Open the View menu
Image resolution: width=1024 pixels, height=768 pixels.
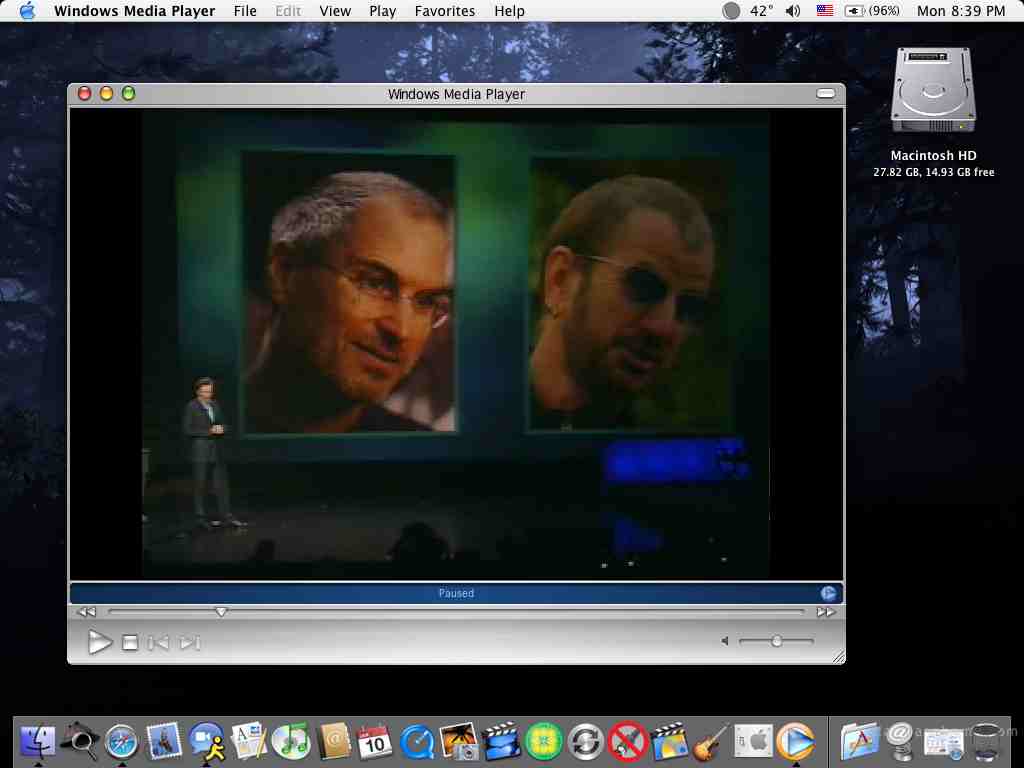click(335, 11)
